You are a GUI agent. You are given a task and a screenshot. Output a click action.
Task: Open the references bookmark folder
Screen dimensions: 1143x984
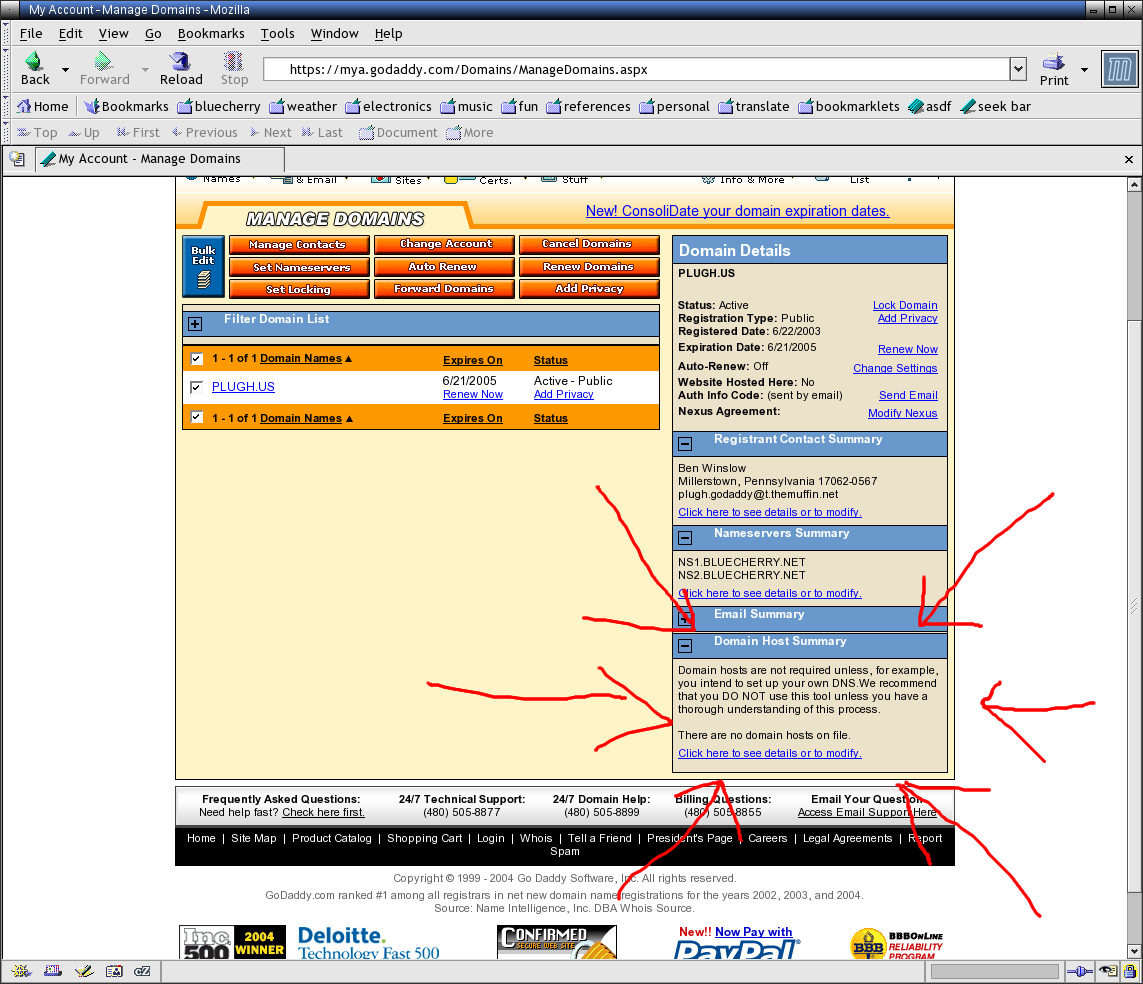click(x=588, y=106)
